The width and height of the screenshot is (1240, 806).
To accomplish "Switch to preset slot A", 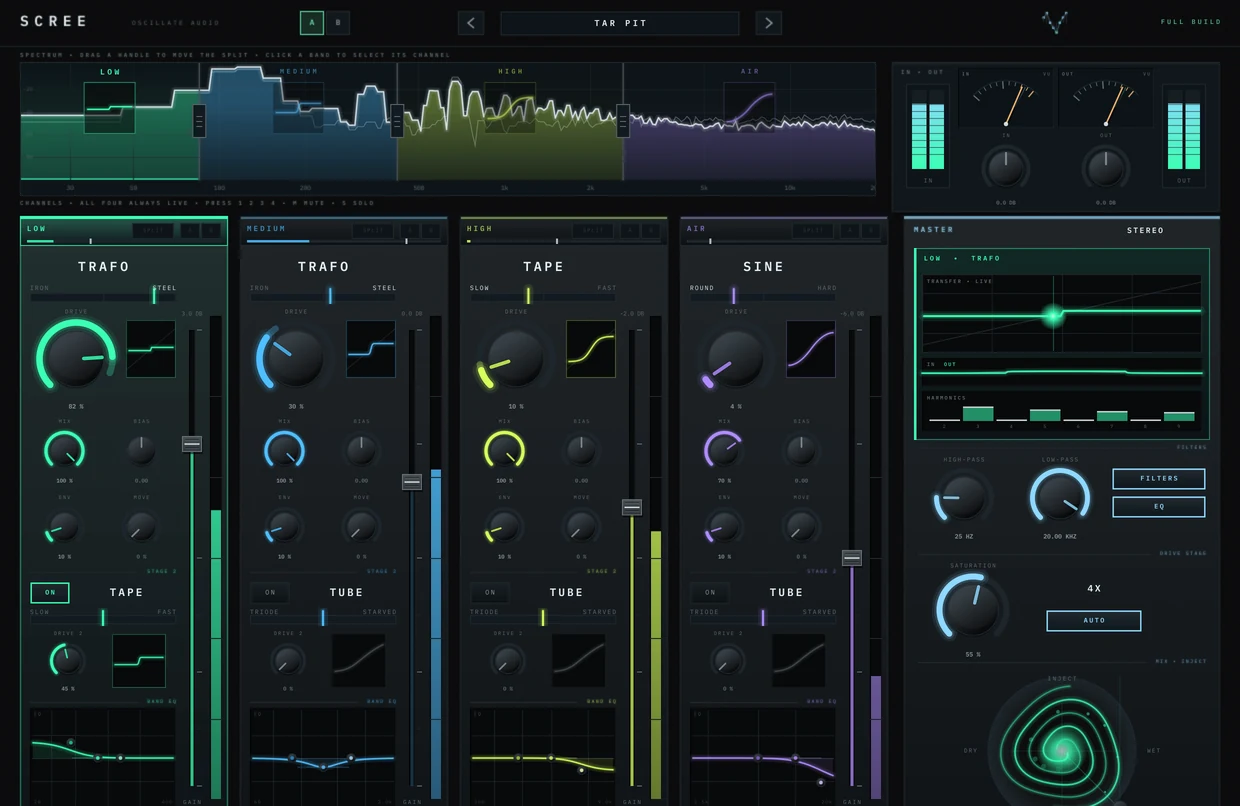I will 312,22.
